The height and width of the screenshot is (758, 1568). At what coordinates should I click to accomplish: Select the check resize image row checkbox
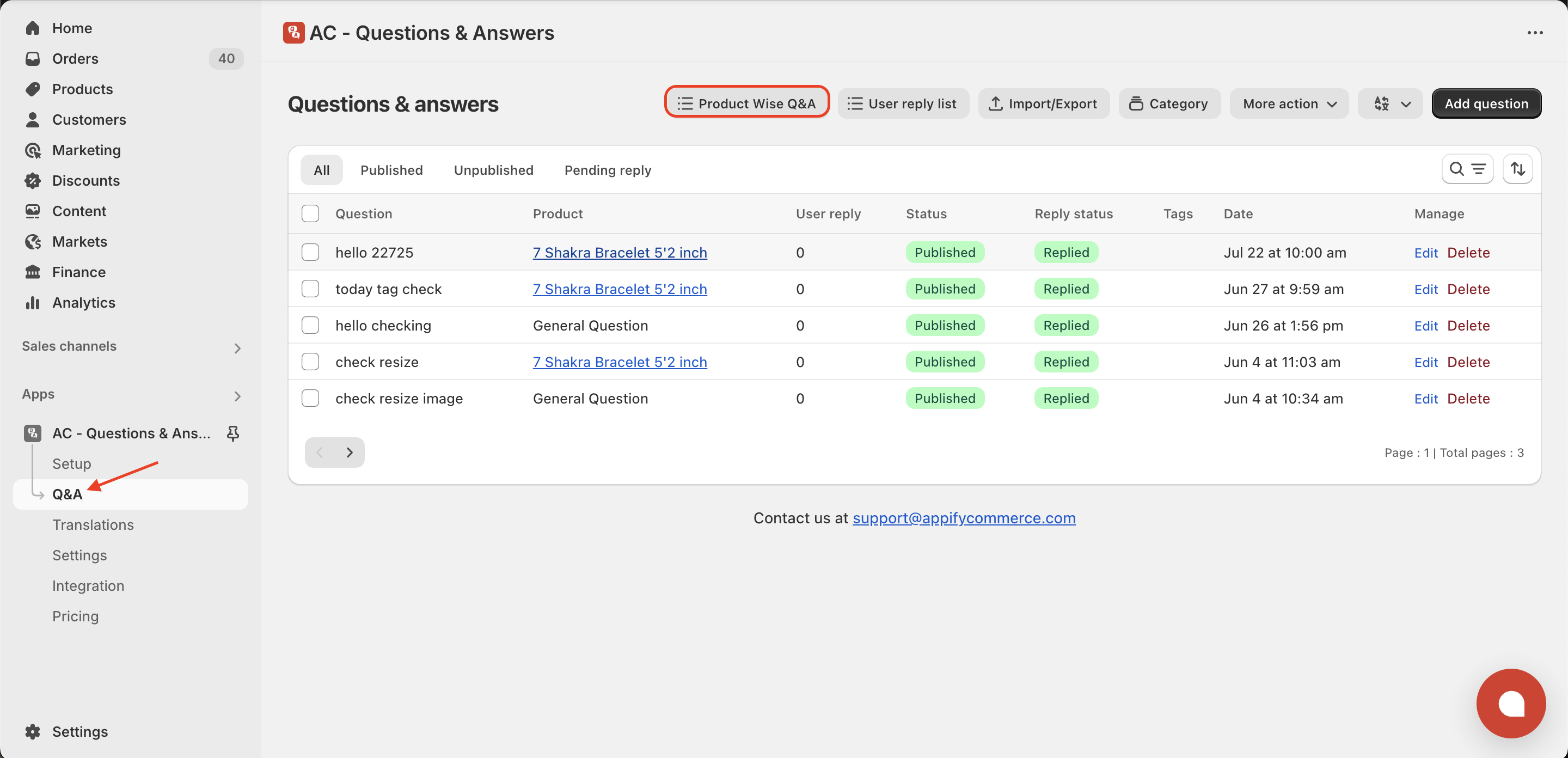[310, 398]
